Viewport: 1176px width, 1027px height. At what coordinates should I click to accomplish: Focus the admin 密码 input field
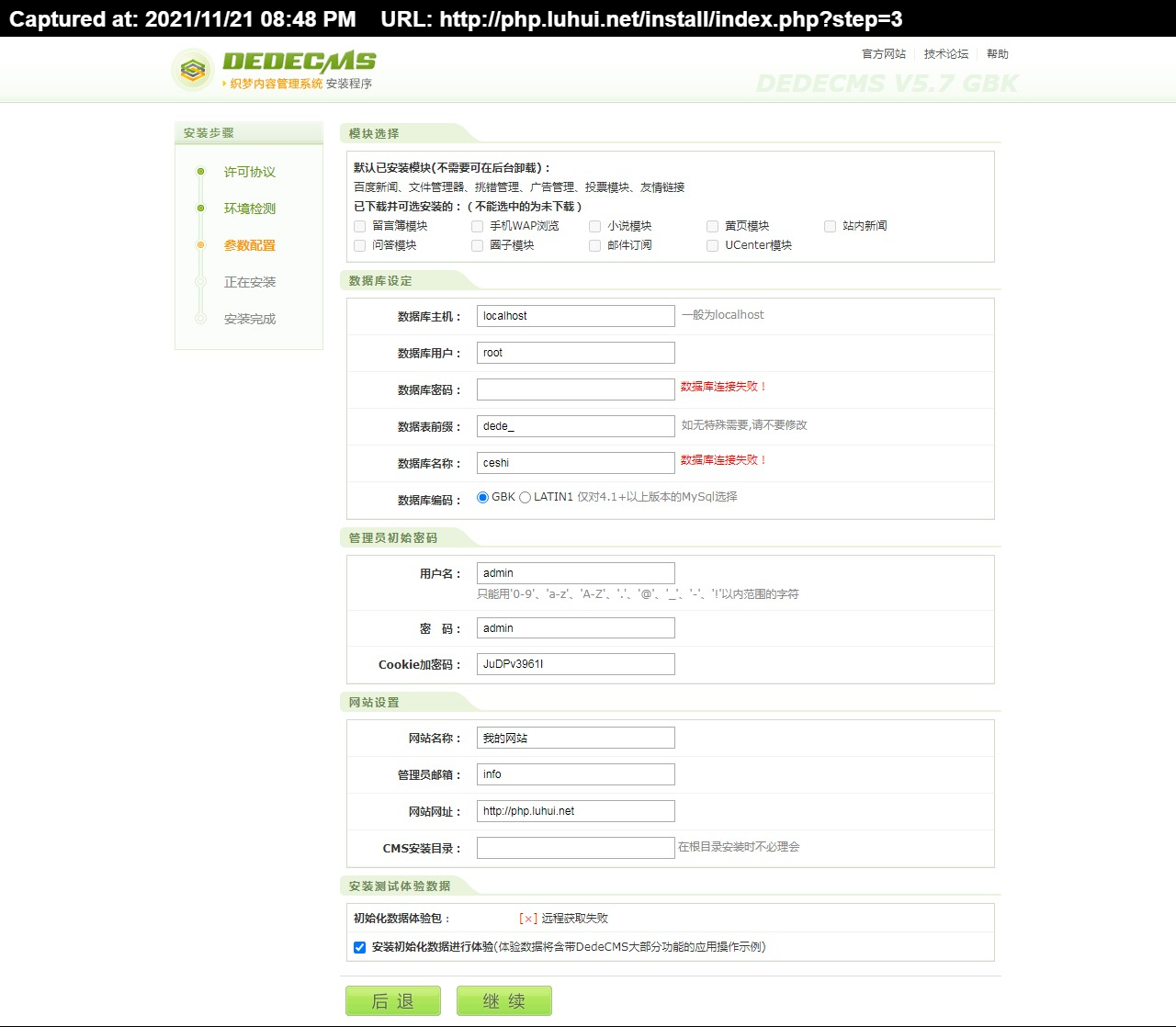[576, 628]
